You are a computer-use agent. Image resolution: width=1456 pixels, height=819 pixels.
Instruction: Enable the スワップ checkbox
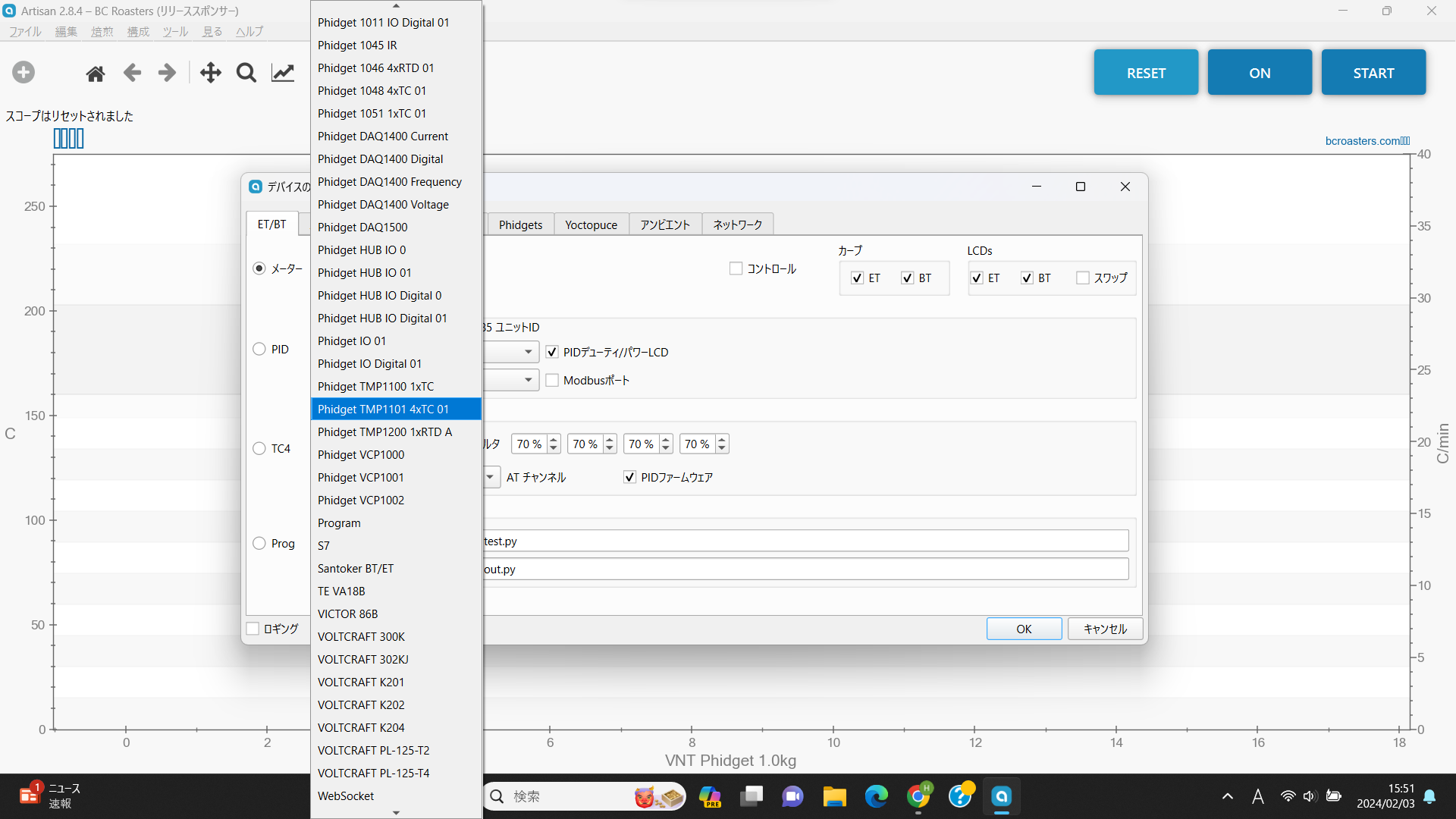tap(1083, 278)
